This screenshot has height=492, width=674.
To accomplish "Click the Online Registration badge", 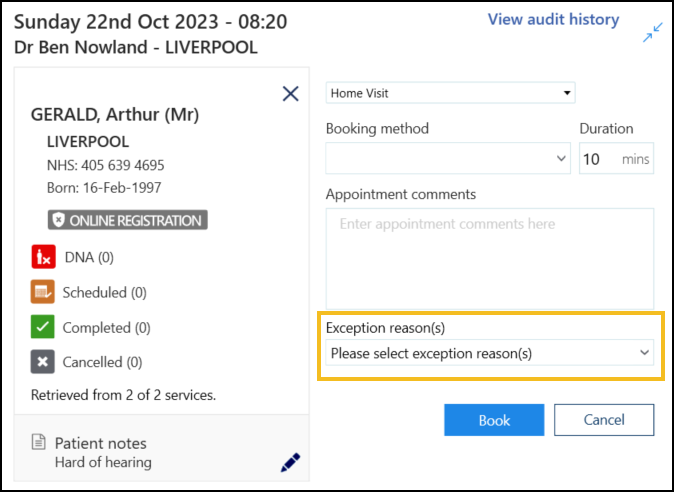I will (x=127, y=221).
